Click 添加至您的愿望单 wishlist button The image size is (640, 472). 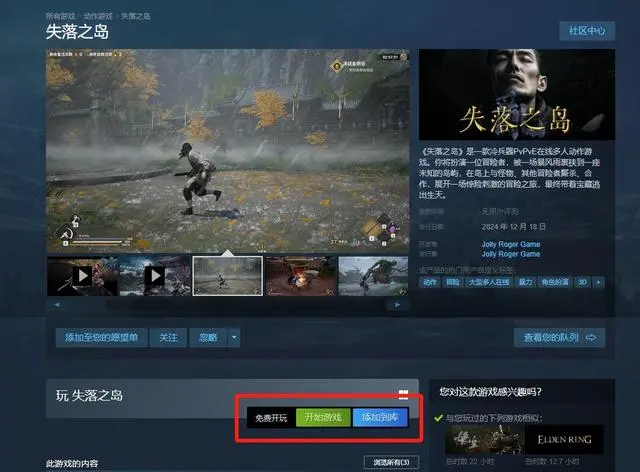[x=101, y=338]
